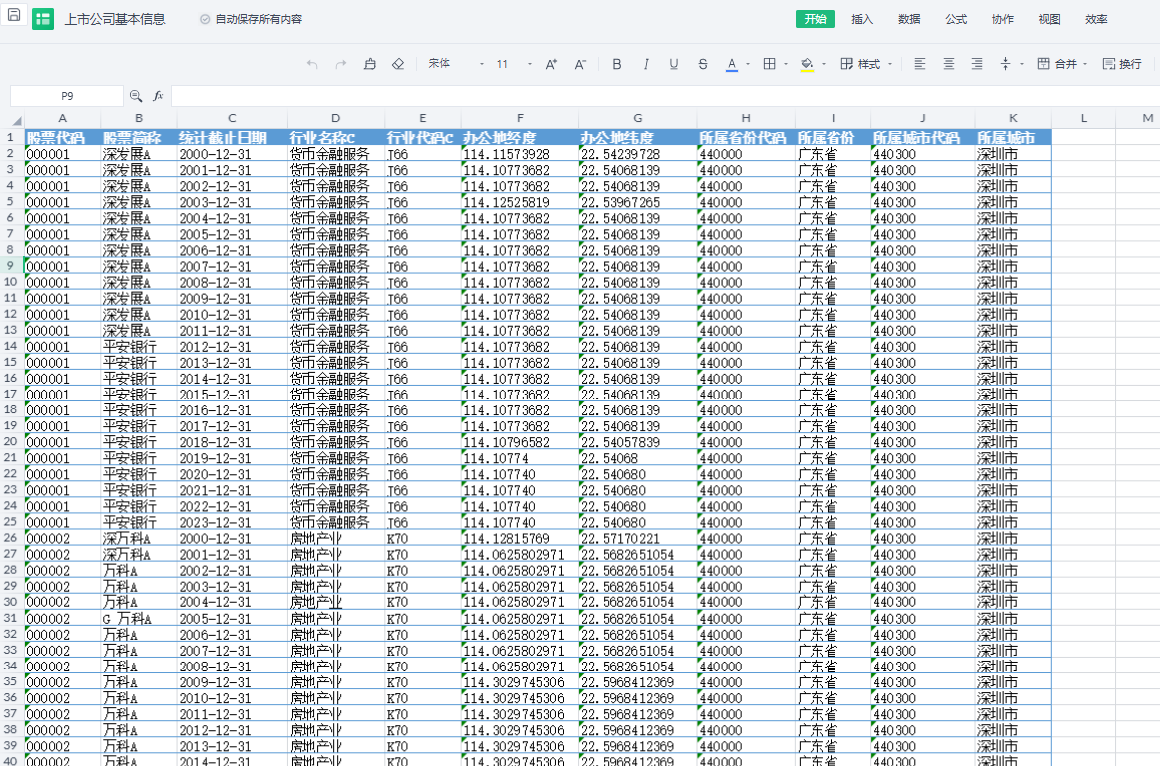Click the save icon at top left
1160x766 pixels.
pyautogui.click(x=14, y=17)
